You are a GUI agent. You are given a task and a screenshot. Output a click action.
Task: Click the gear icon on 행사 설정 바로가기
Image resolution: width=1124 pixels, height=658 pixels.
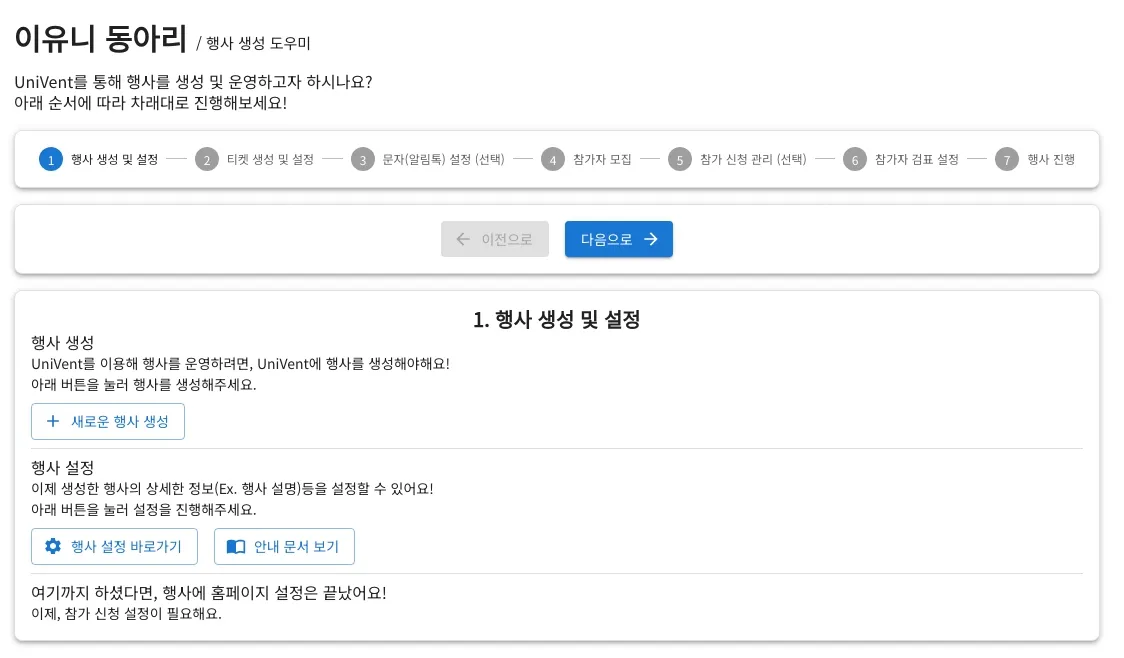pos(53,546)
